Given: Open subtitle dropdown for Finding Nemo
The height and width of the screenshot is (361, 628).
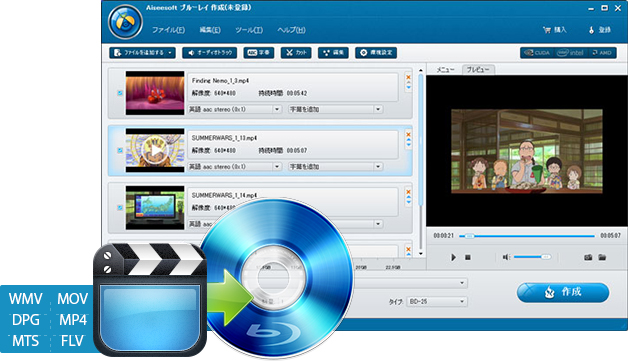Looking at the screenshot, I should tap(378, 109).
